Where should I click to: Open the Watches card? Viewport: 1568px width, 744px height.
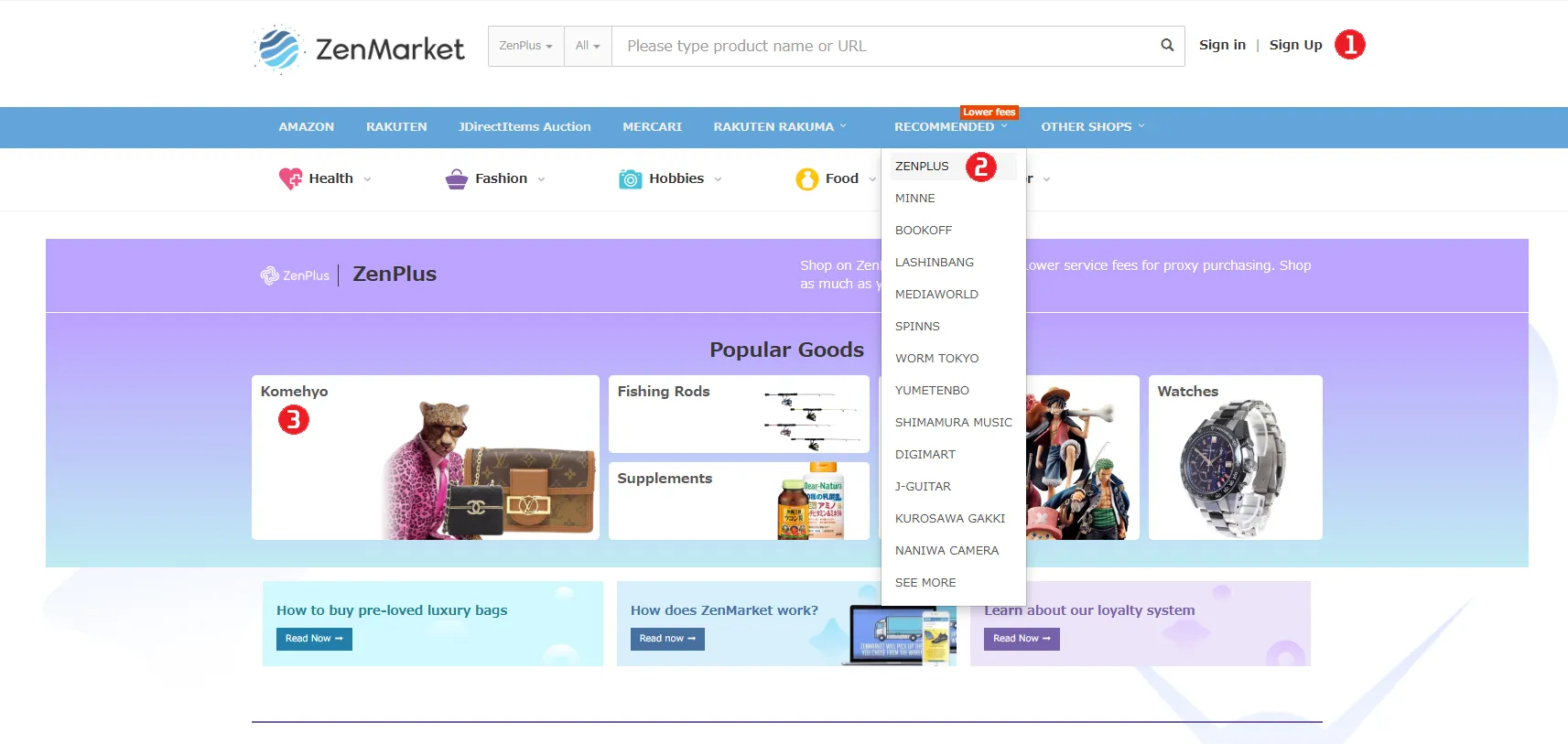point(1236,458)
